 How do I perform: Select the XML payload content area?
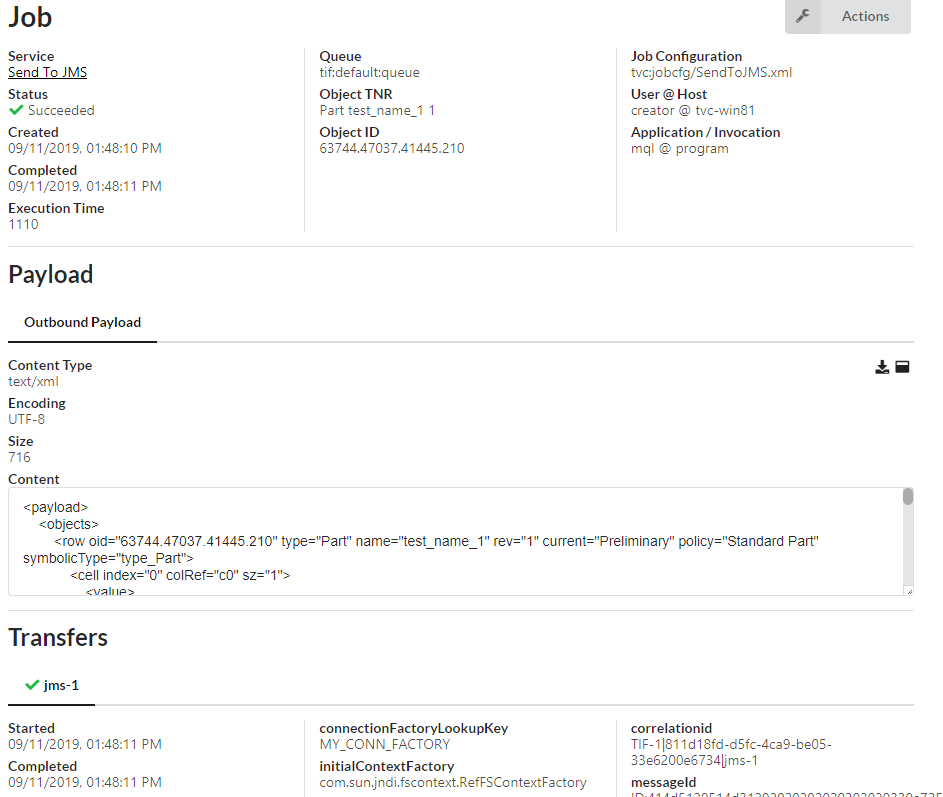click(x=450, y=540)
